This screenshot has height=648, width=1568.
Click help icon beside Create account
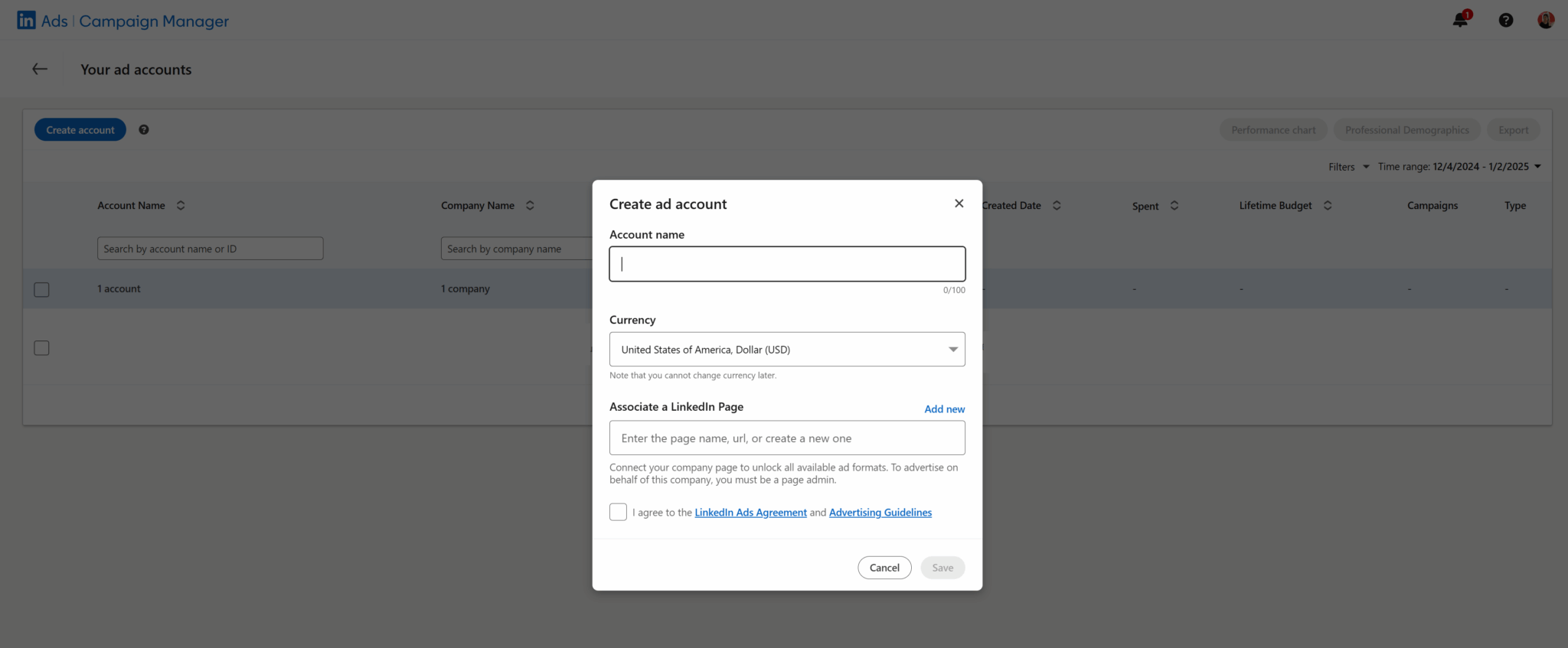pyautogui.click(x=144, y=130)
